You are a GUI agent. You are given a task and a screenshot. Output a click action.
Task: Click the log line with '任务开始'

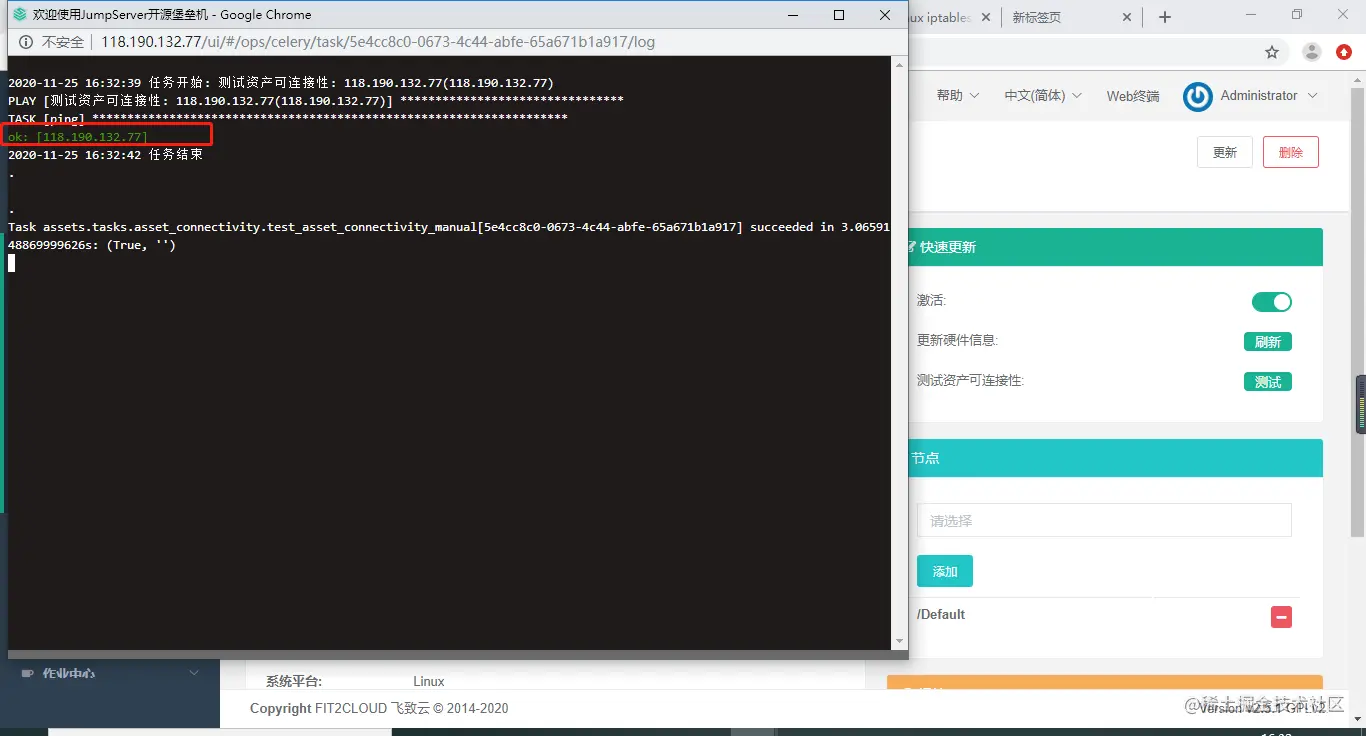(281, 83)
